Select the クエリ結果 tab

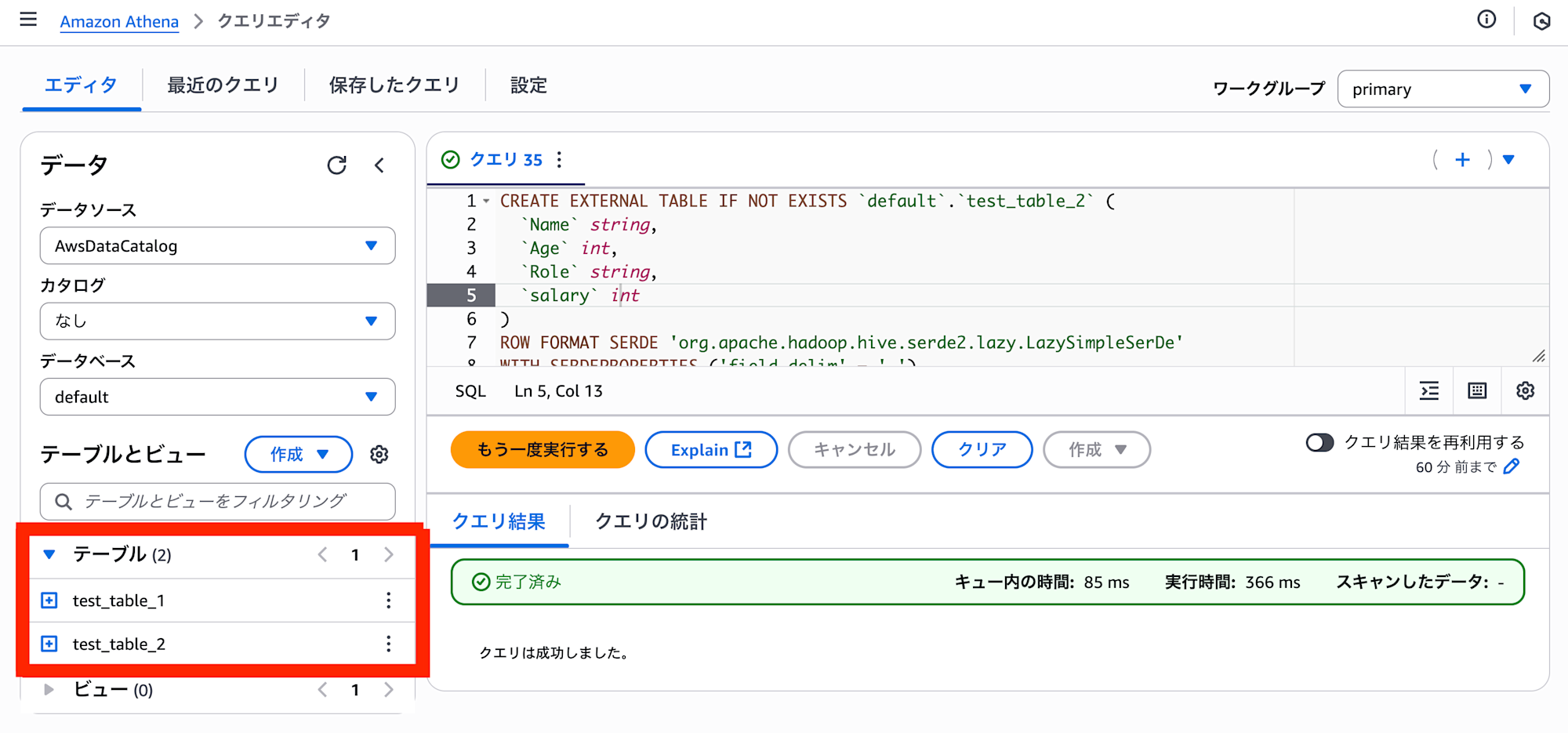click(499, 521)
